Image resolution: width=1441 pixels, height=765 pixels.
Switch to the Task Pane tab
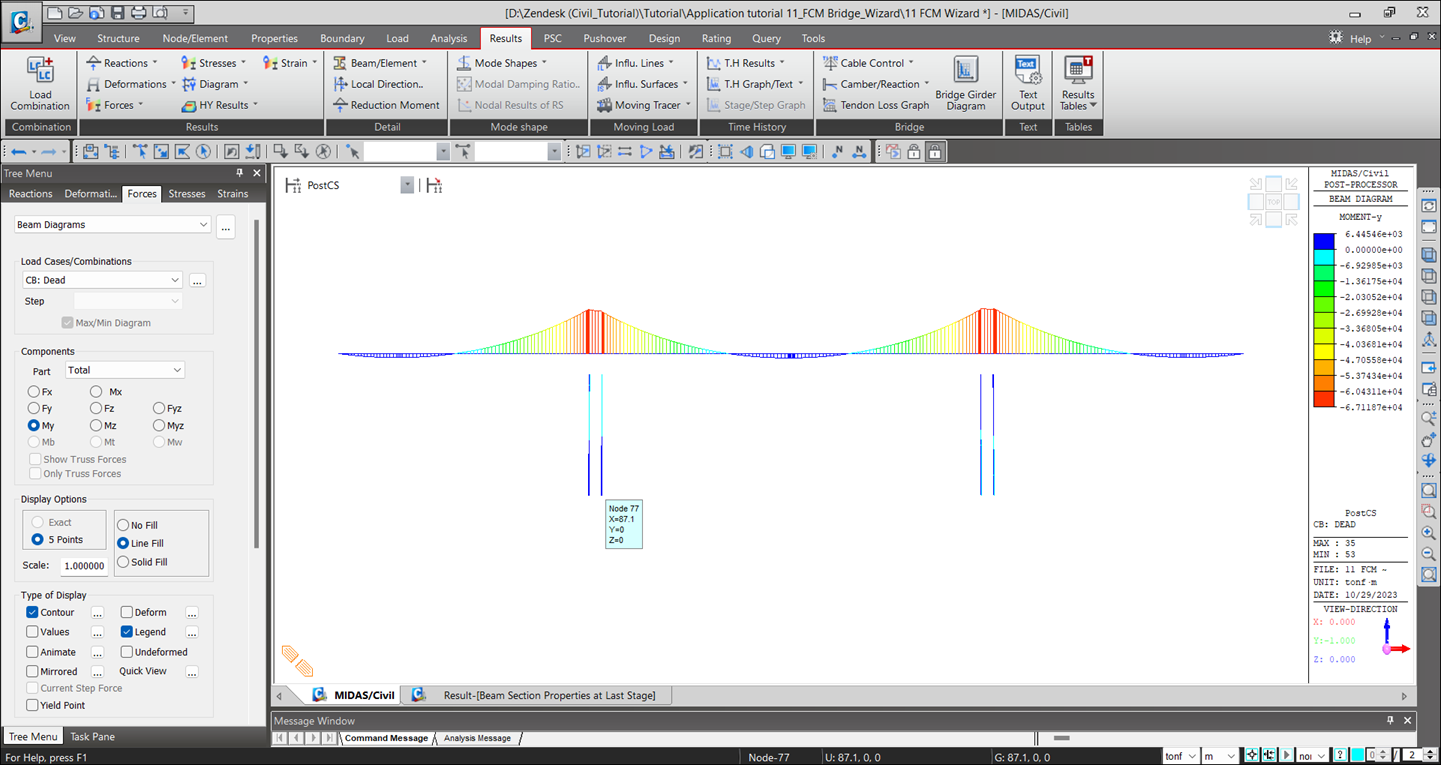(92, 737)
